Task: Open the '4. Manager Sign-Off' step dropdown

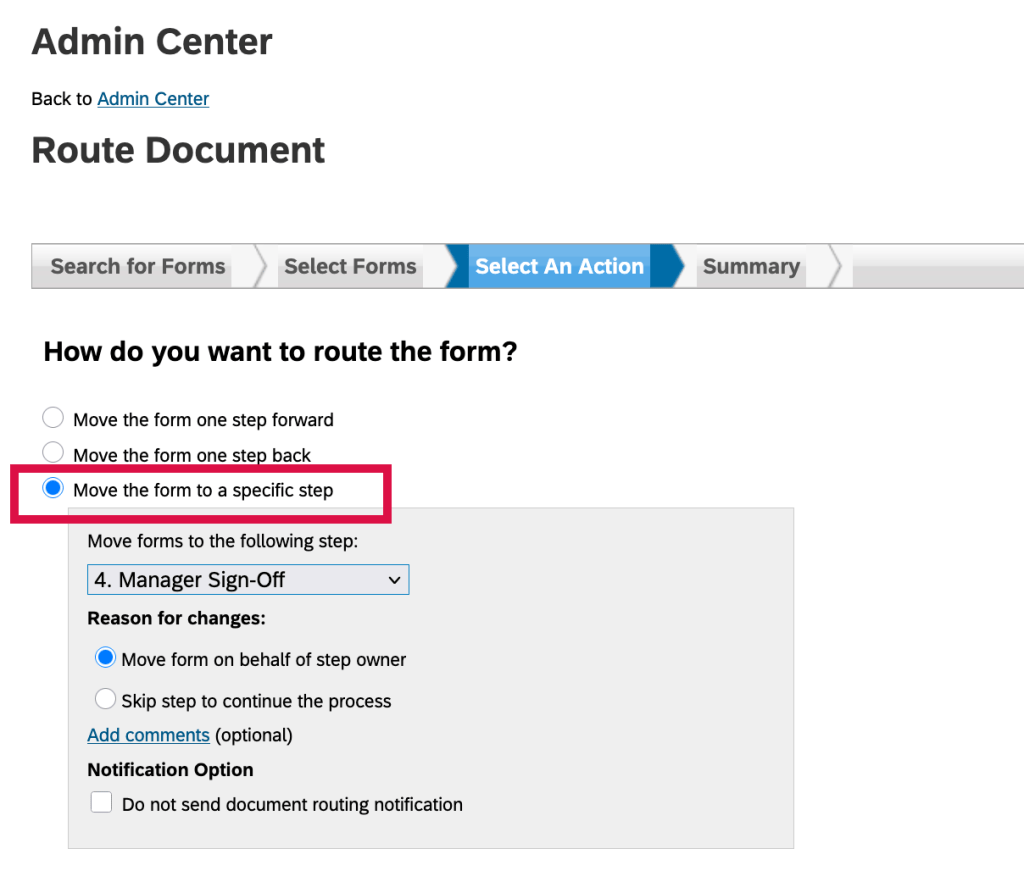Action: [x=247, y=580]
